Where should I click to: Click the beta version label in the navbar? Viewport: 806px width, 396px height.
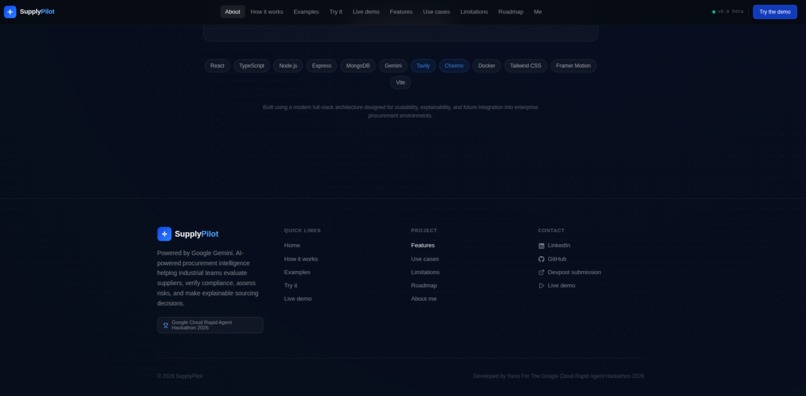pos(730,12)
